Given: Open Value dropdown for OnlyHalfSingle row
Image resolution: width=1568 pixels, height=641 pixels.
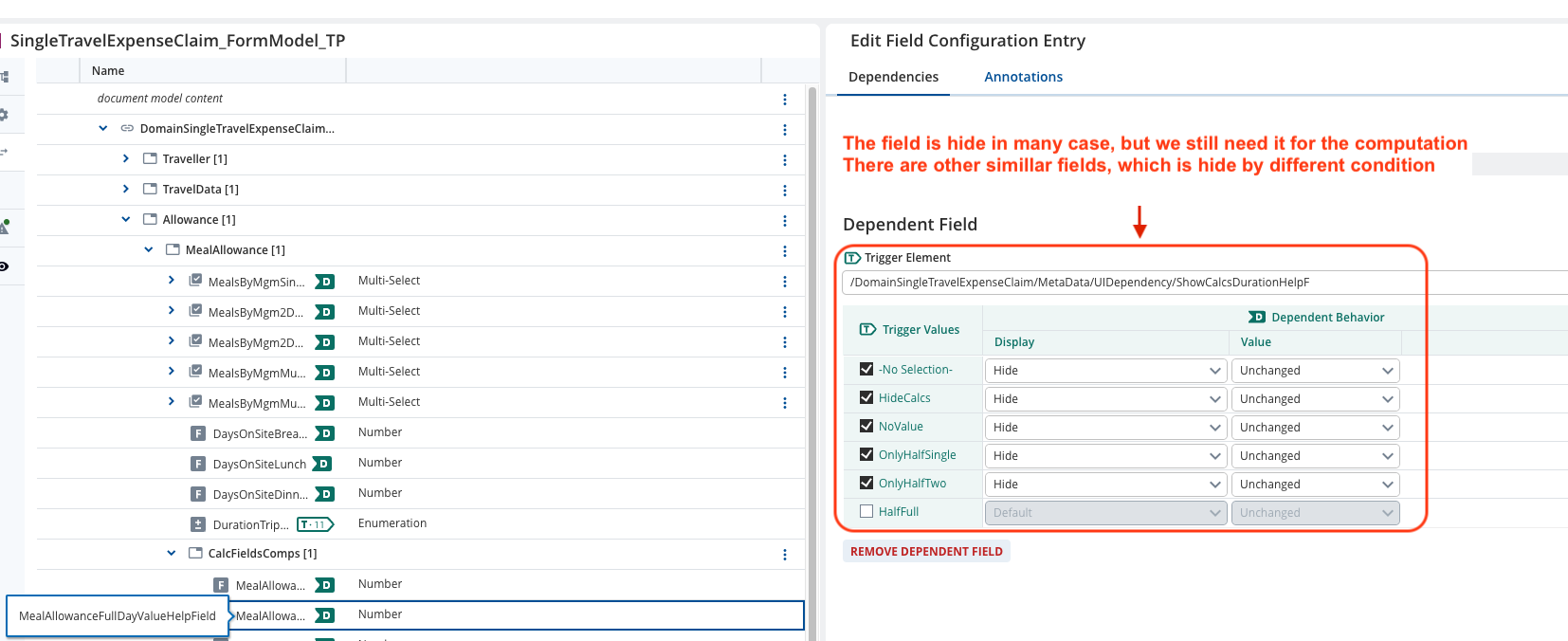Looking at the screenshot, I should click(x=1316, y=456).
